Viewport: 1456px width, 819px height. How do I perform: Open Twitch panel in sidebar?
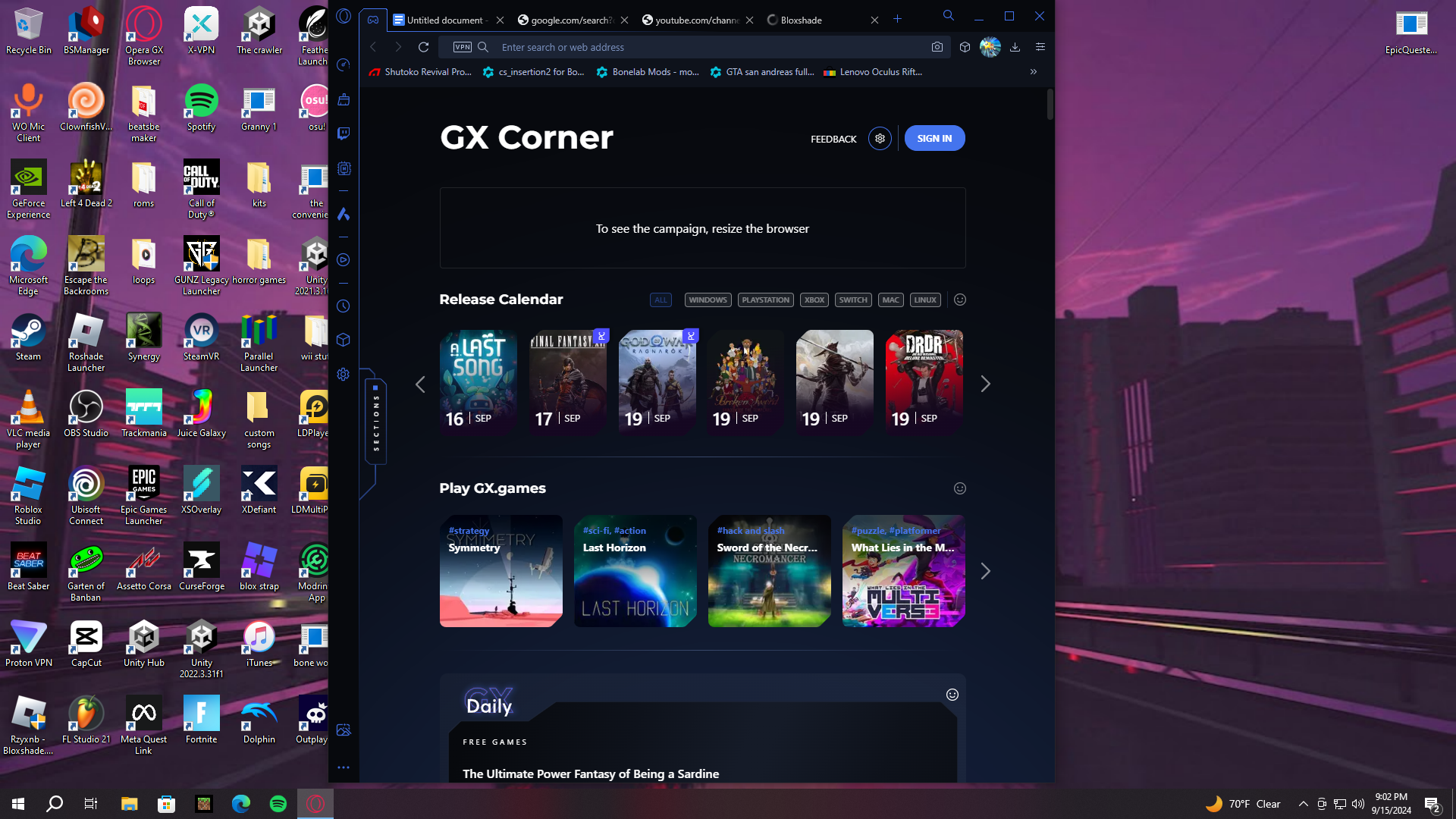pyautogui.click(x=344, y=133)
